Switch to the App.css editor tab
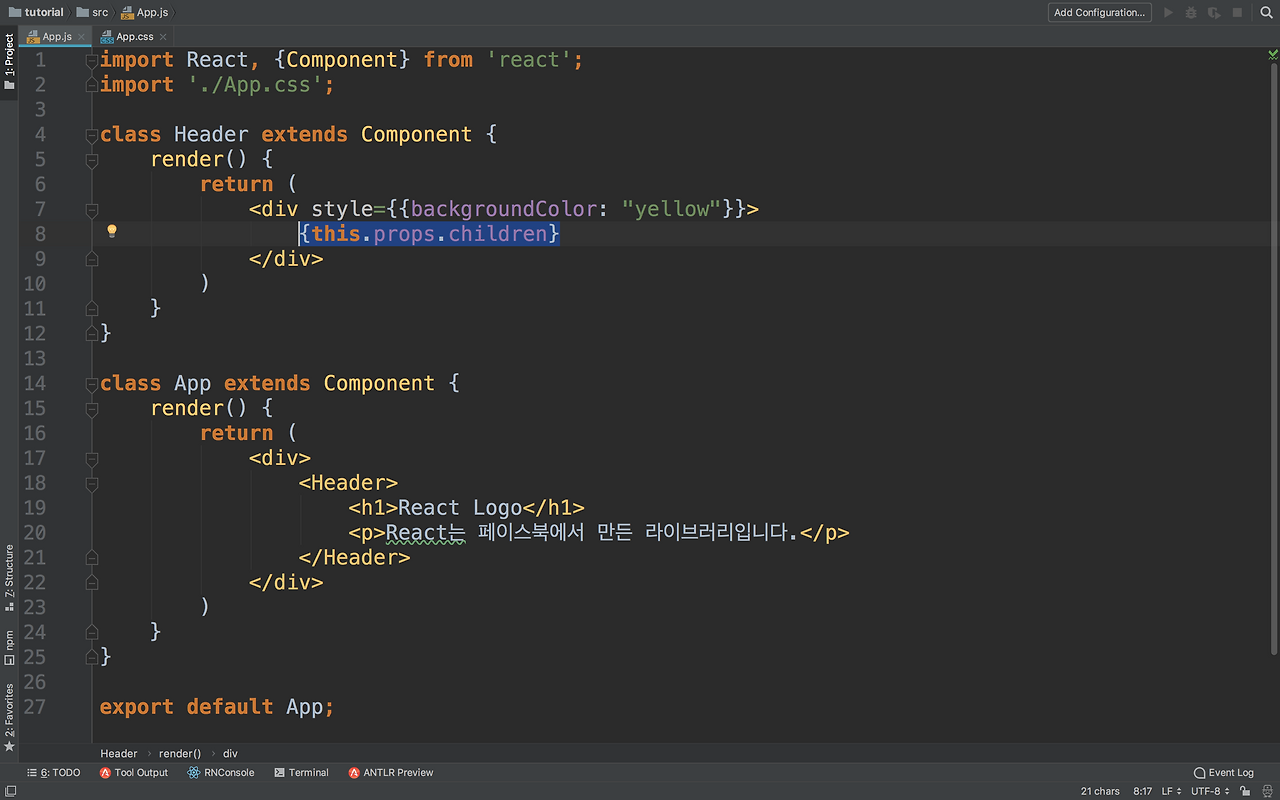 (134, 36)
